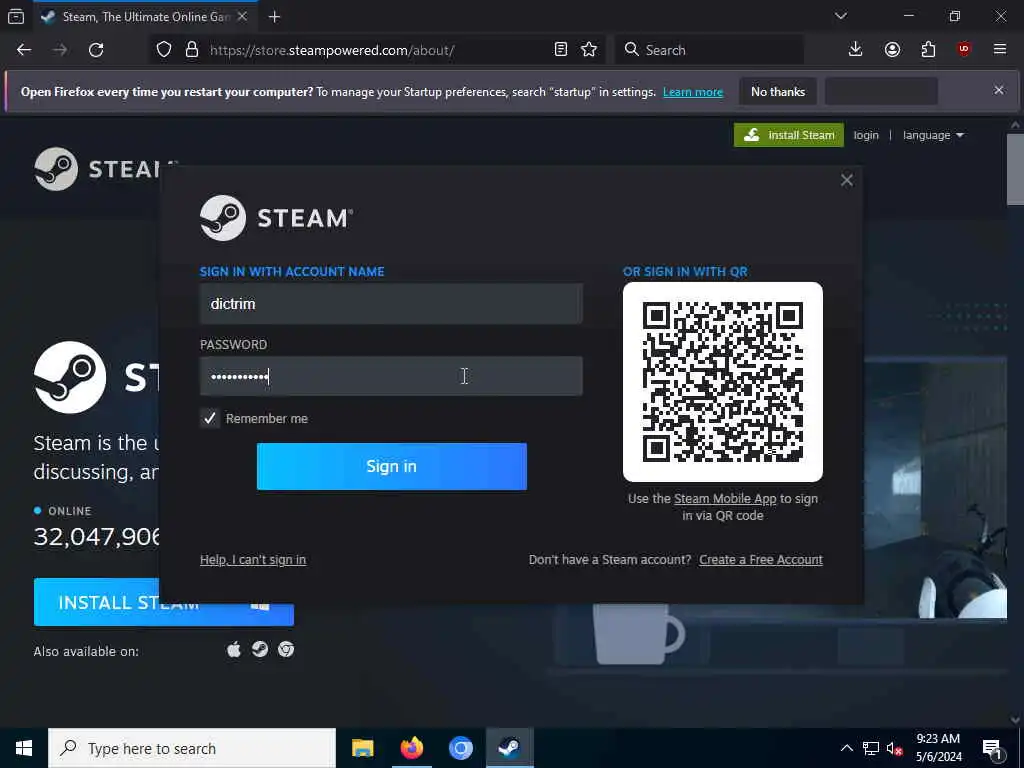Open the Steam app from taskbar
Image resolution: width=1024 pixels, height=768 pixels.
pos(509,748)
